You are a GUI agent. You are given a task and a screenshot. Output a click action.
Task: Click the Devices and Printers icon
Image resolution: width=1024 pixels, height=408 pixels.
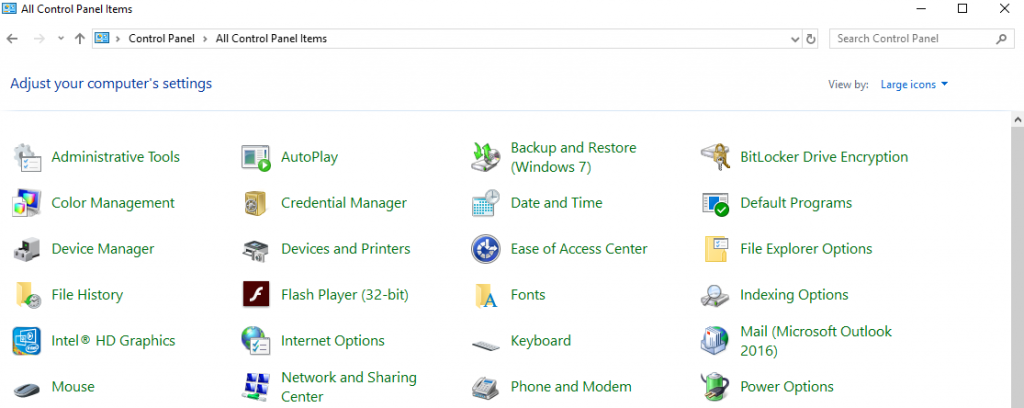coord(255,251)
